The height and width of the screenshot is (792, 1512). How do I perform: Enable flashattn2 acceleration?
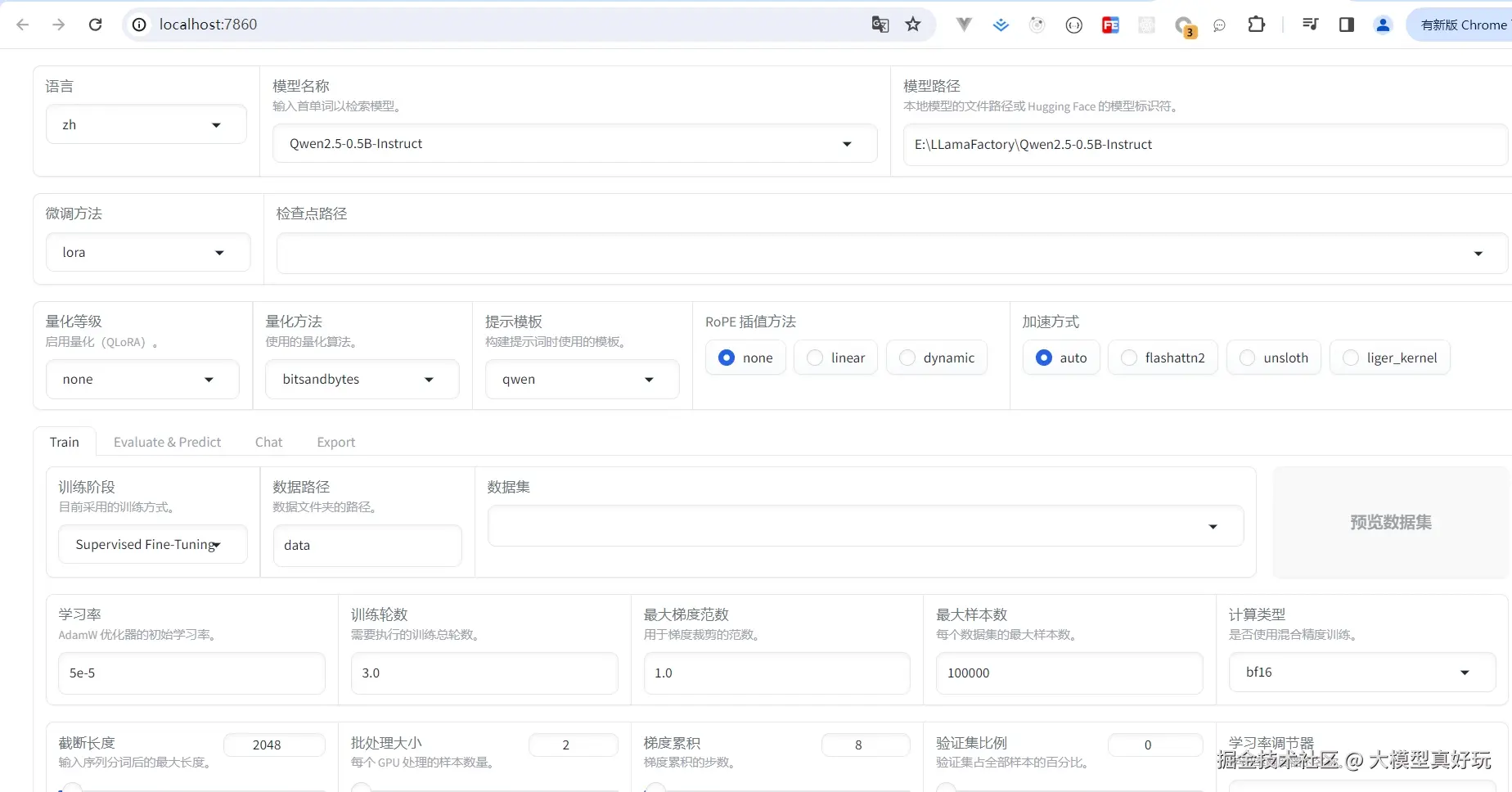point(1163,358)
